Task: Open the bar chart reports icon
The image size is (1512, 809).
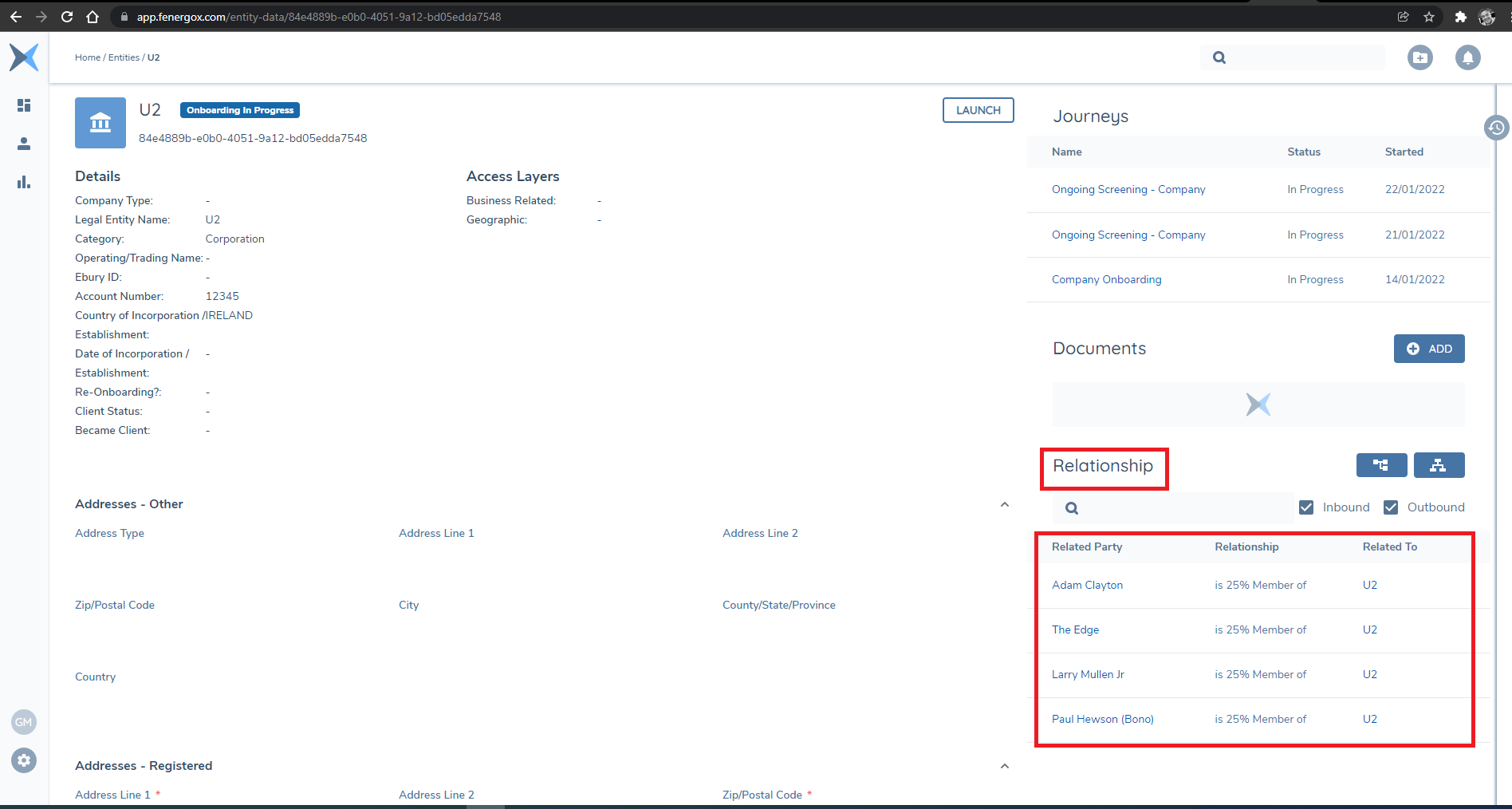Action: [24, 182]
